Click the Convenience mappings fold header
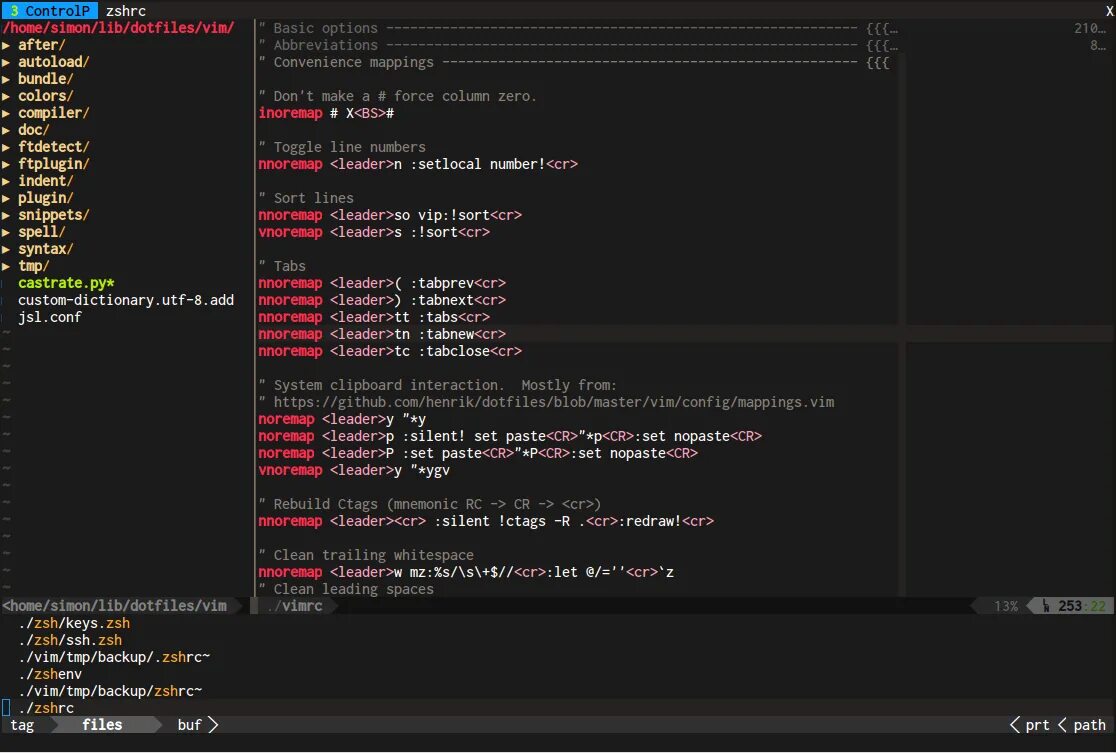Viewport: 1116px width, 753px height. click(574, 62)
